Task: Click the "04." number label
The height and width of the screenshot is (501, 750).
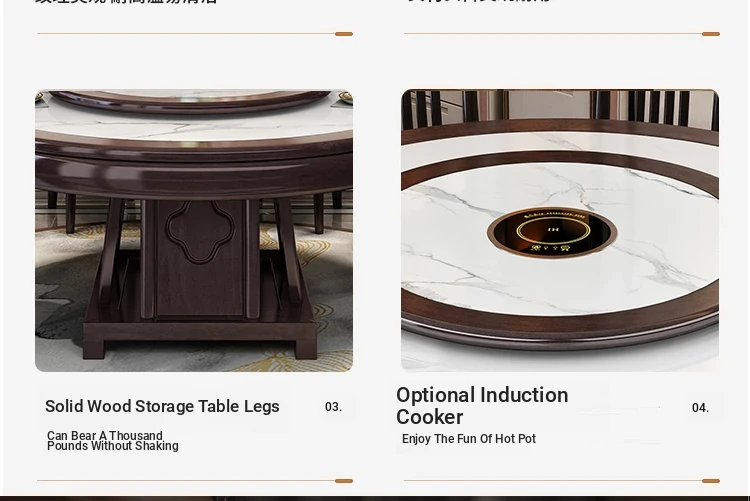Action: [700, 408]
